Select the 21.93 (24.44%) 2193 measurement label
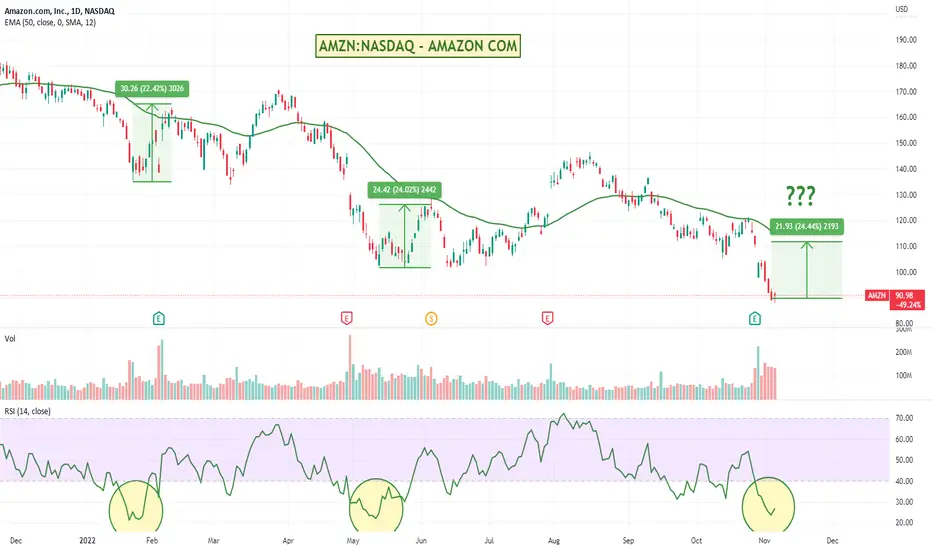Viewport: 932px width, 550px height. (x=807, y=227)
